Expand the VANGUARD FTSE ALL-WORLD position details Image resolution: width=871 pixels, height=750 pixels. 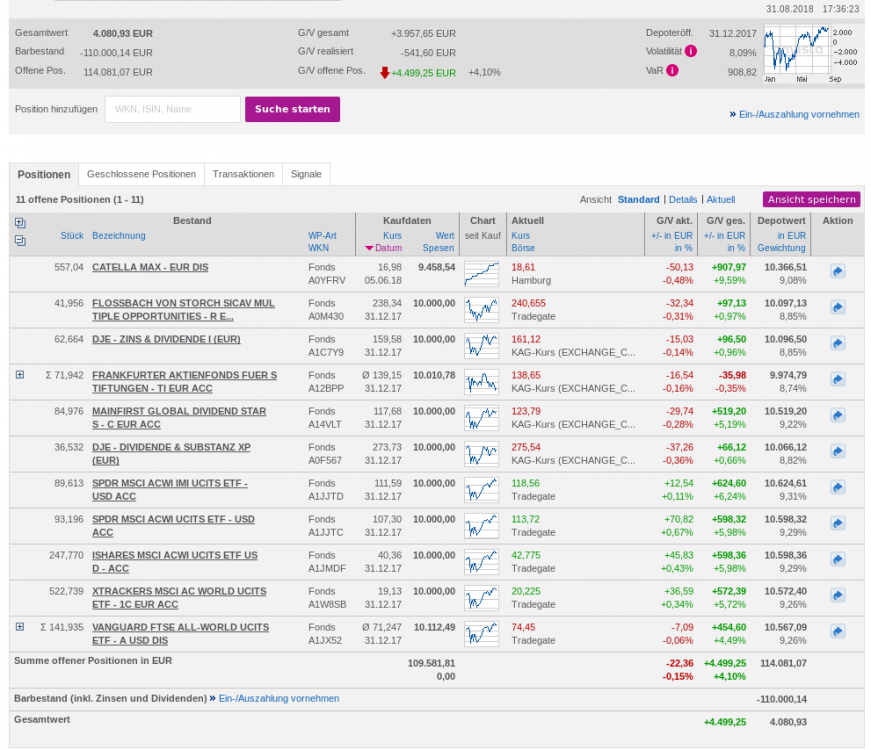pos(18,627)
